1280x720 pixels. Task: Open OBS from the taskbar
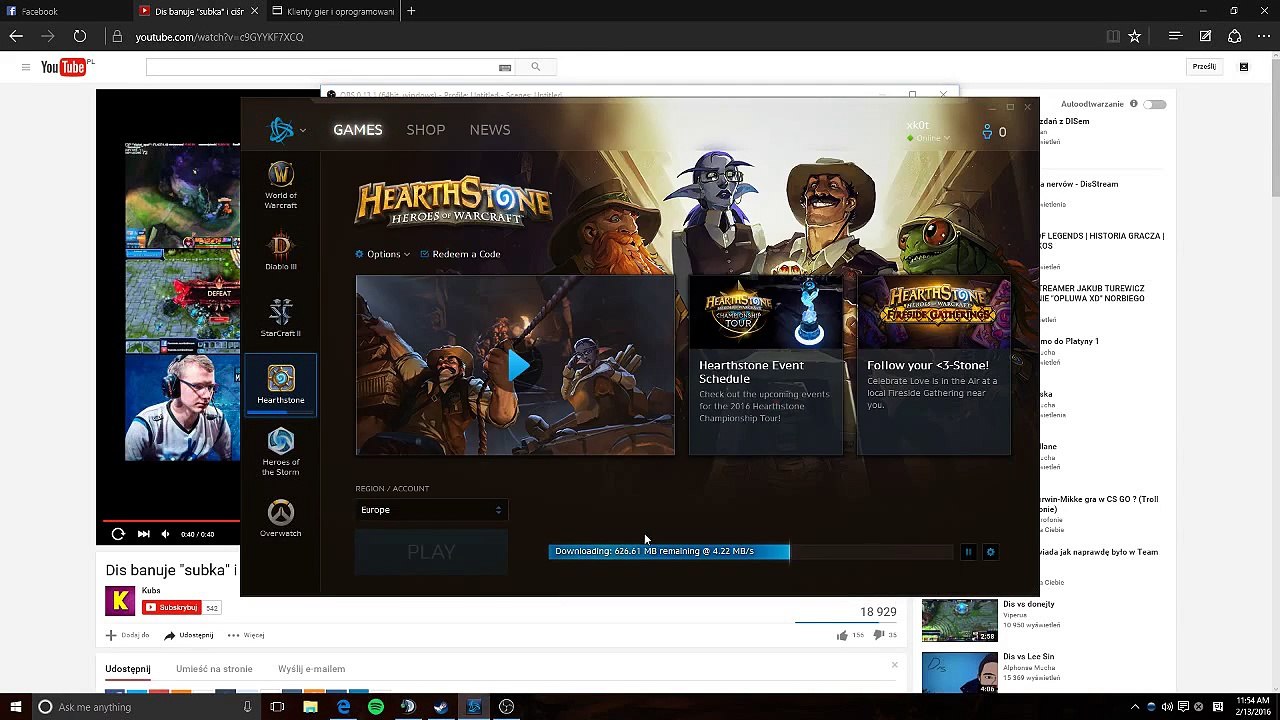[507, 707]
